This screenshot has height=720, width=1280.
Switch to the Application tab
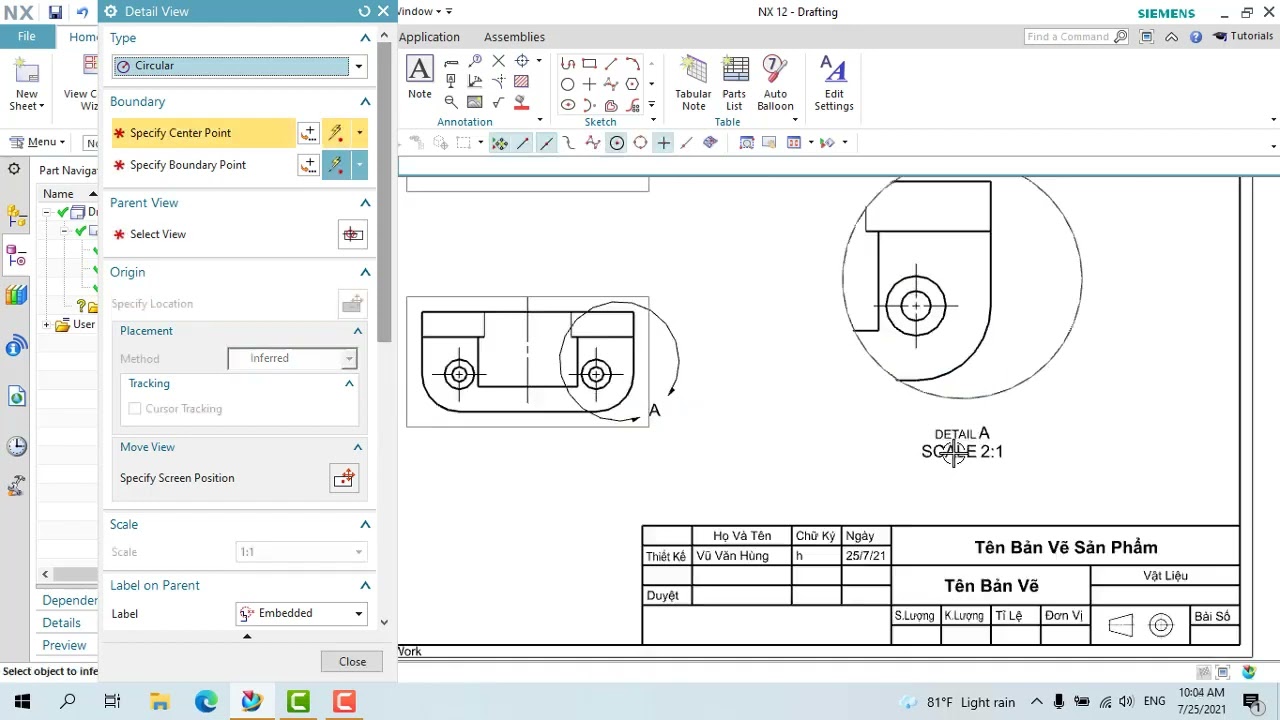tap(429, 37)
